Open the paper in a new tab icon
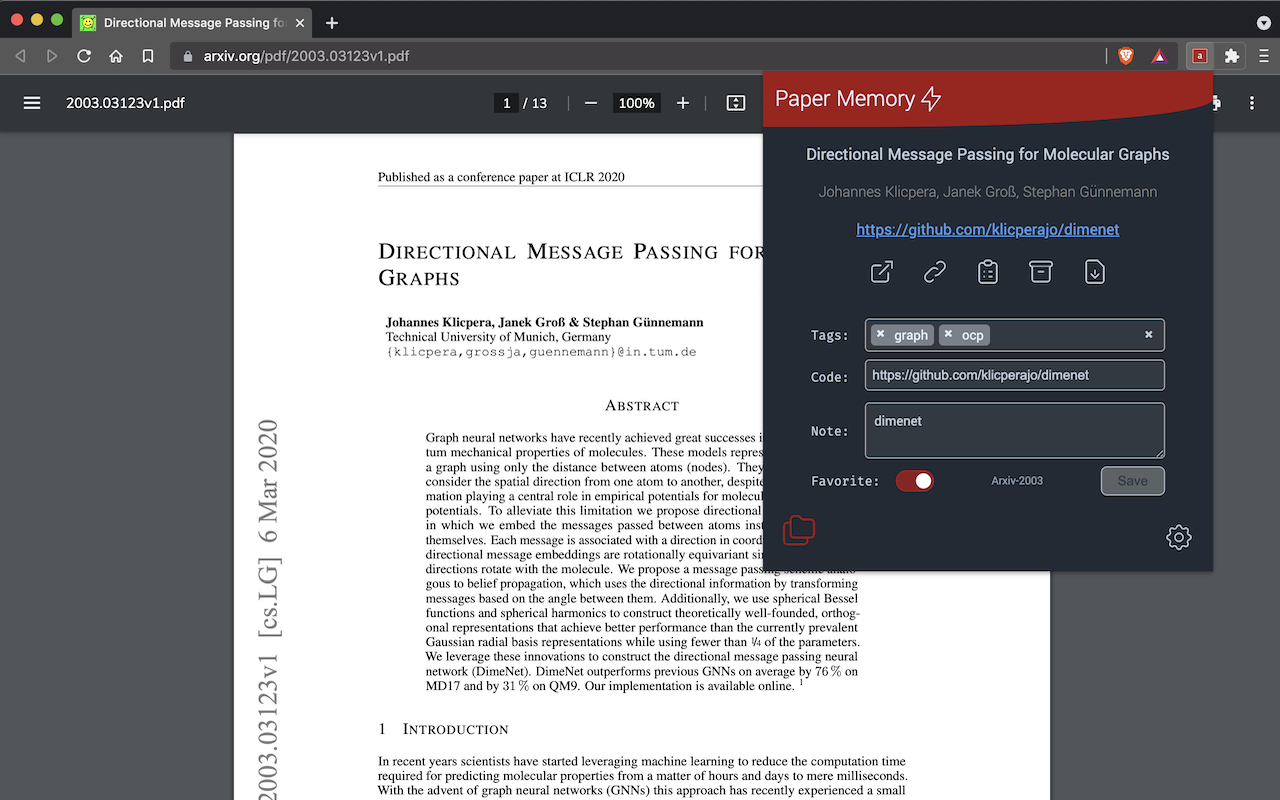Viewport: 1280px width, 800px height. (x=881, y=272)
